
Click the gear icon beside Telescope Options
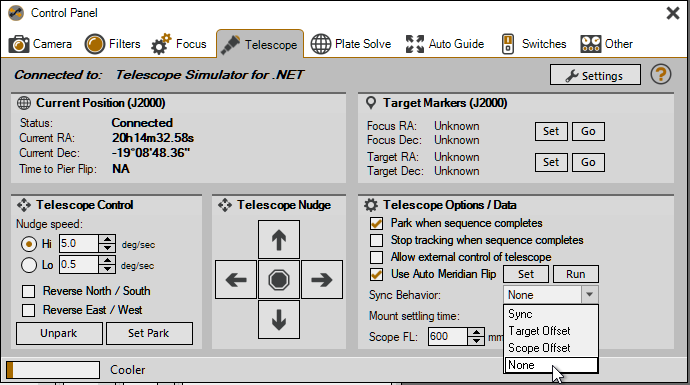tap(371, 205)
